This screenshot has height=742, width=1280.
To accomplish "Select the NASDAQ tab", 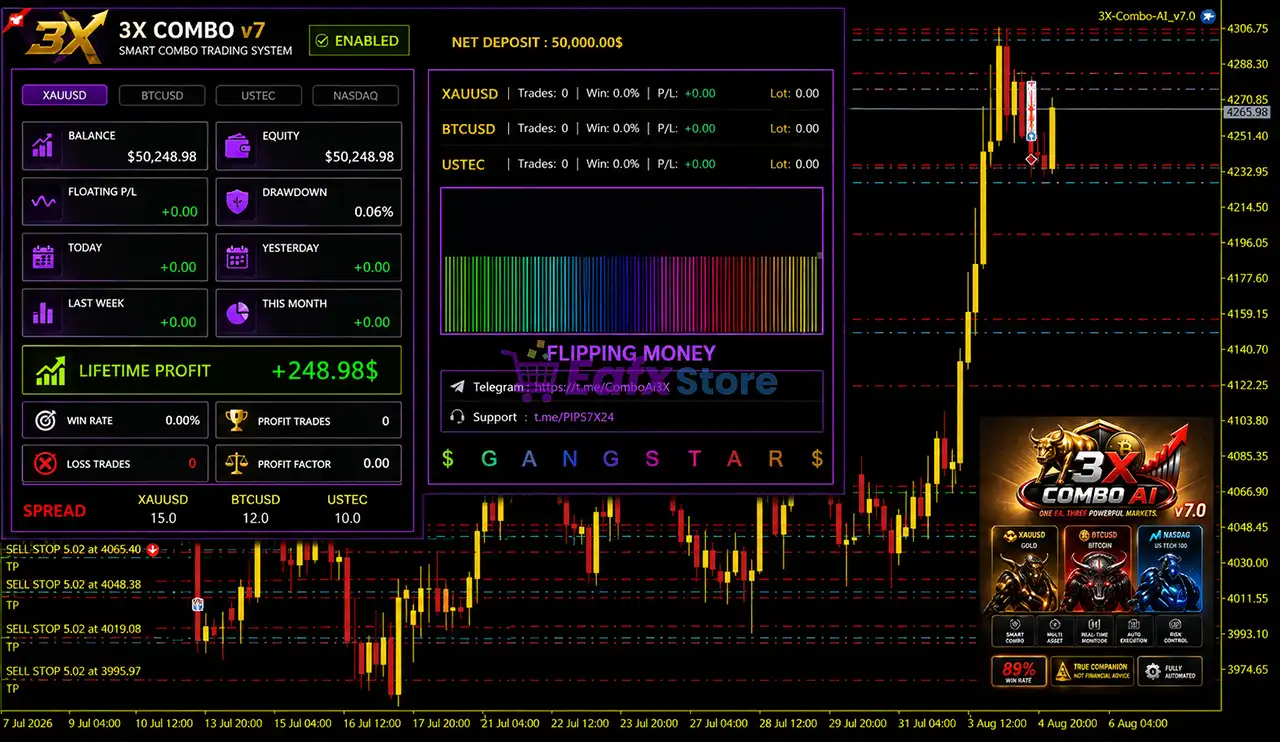I will coord(355,95).
